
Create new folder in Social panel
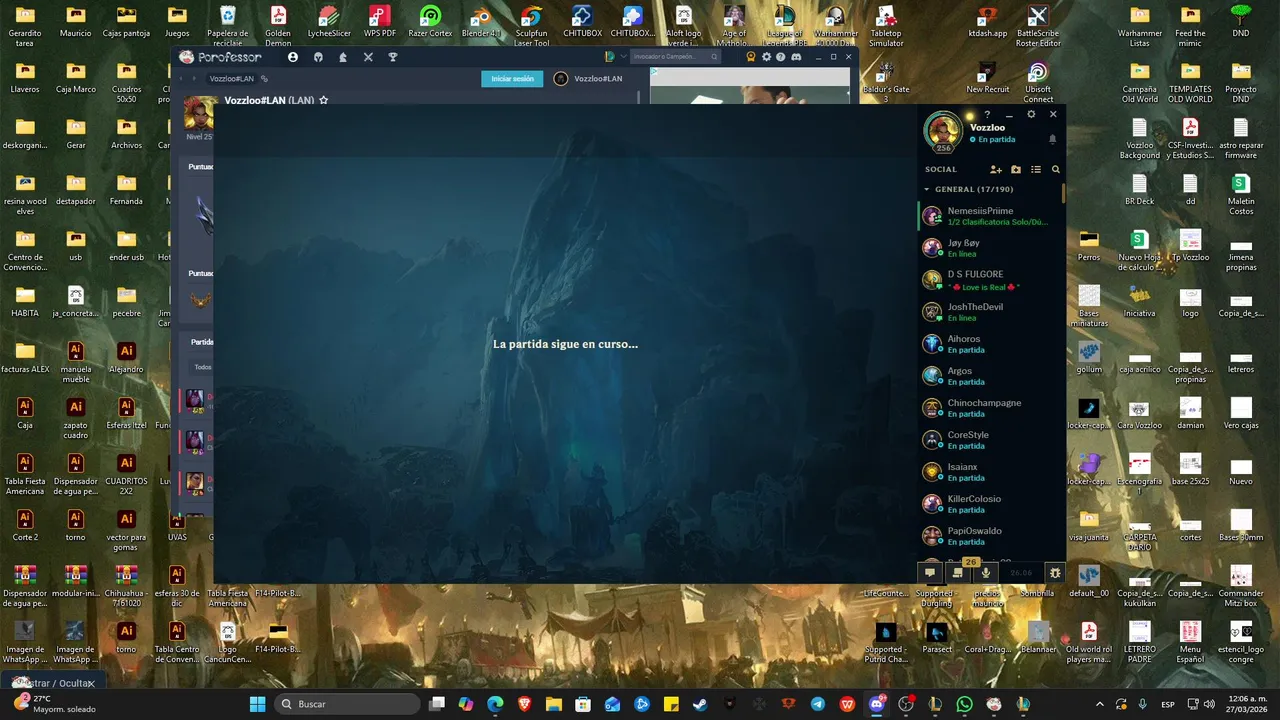1016,170
